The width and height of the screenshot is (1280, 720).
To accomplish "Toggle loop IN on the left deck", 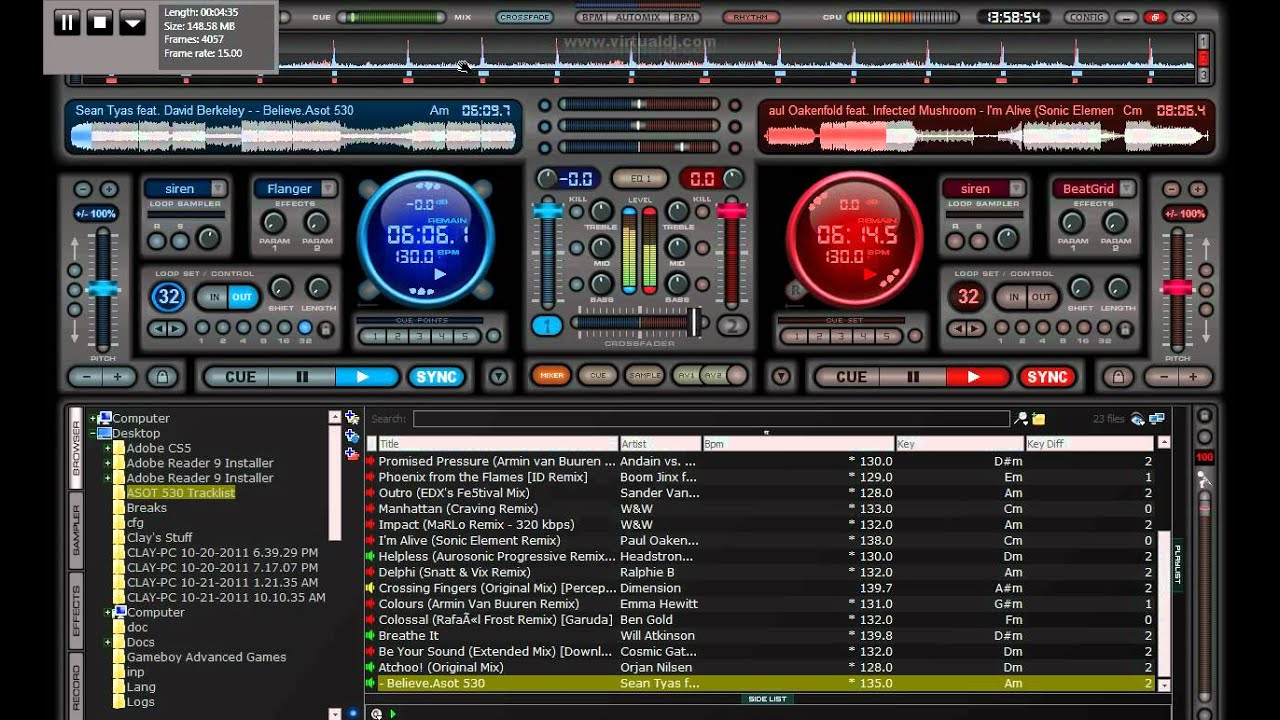I will (x=213, y=297).
